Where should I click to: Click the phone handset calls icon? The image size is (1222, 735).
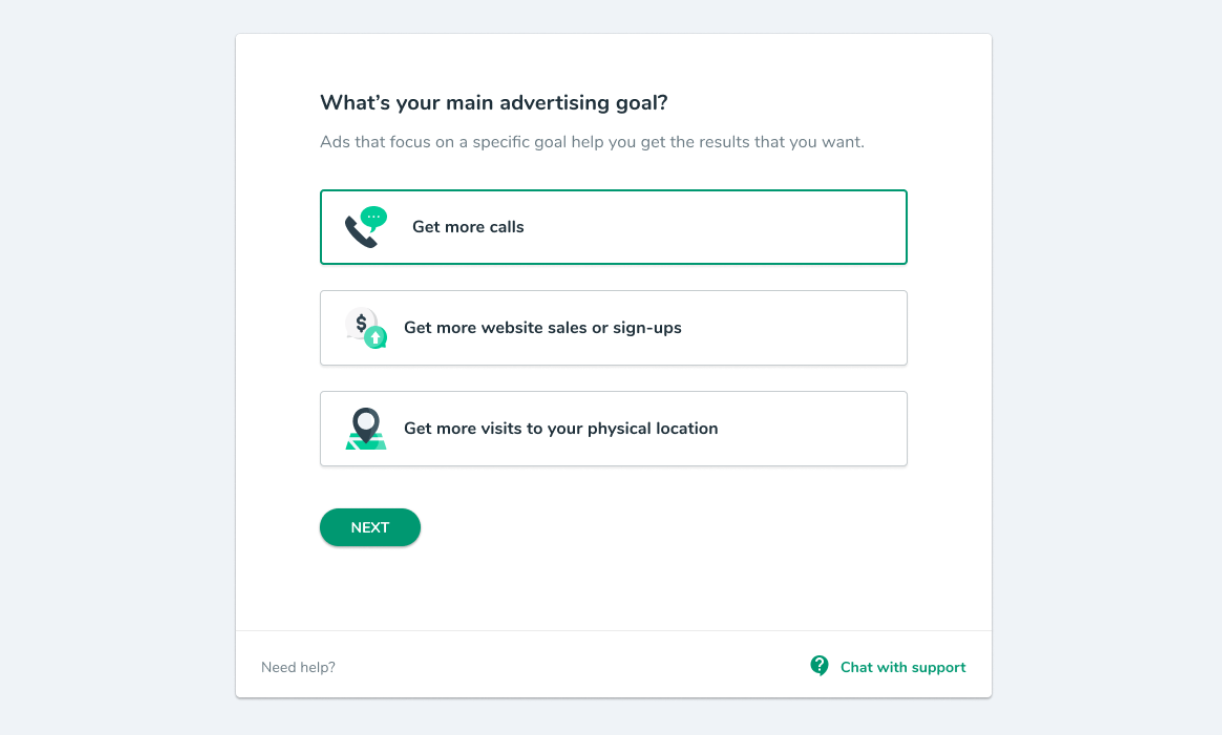click(359, 232)
